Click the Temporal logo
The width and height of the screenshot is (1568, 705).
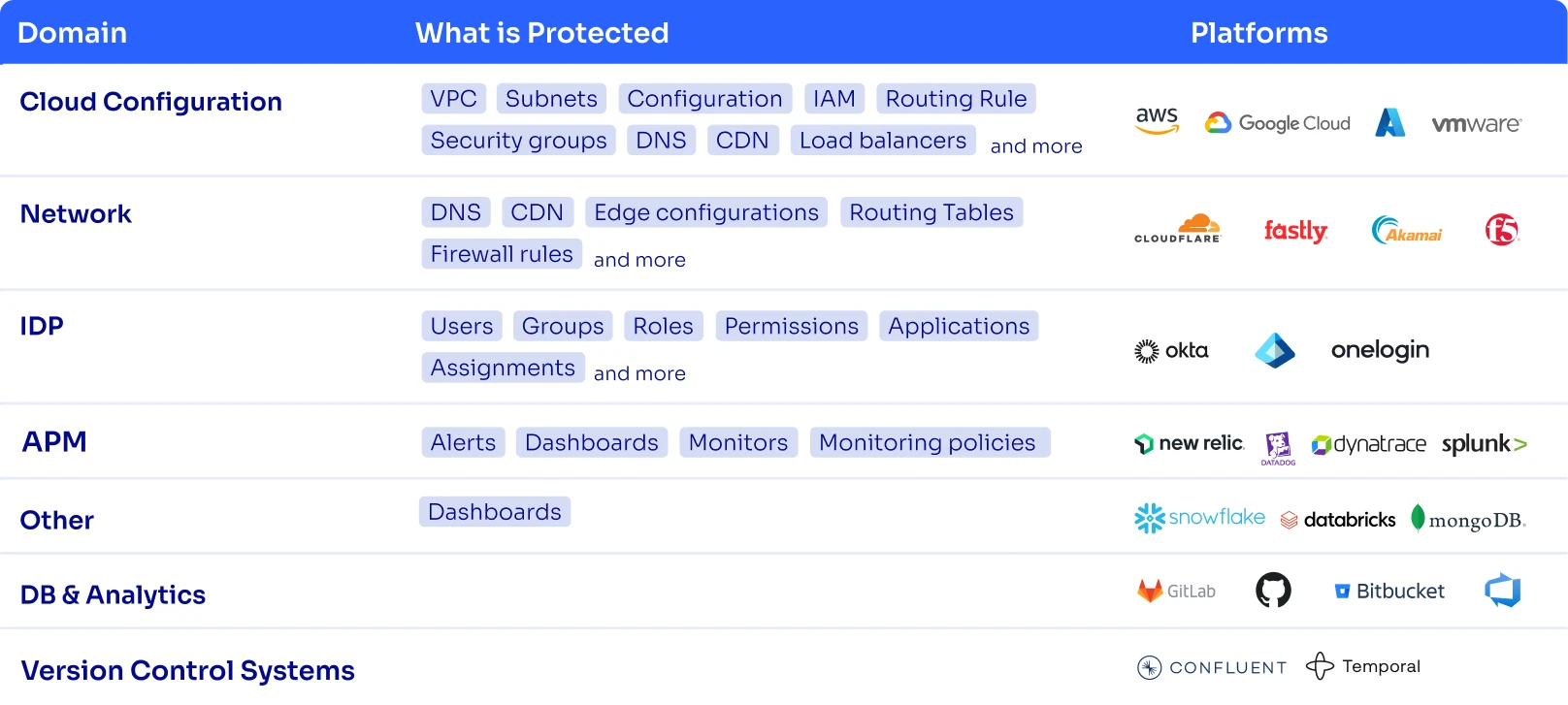tap(1362, 666)
